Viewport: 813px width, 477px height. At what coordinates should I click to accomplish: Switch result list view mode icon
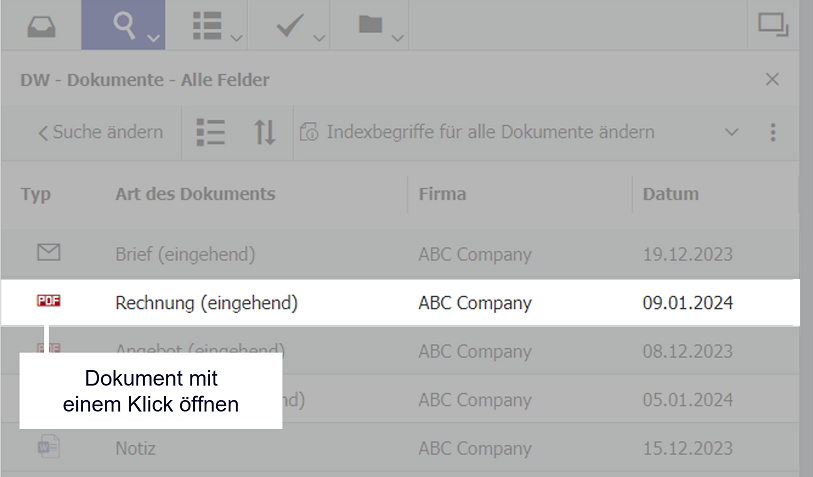coord(211,132)
